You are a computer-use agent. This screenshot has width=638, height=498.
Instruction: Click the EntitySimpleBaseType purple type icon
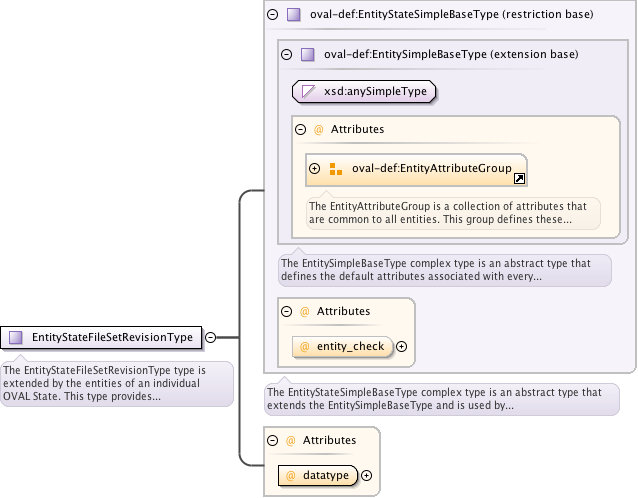point(308,54)
